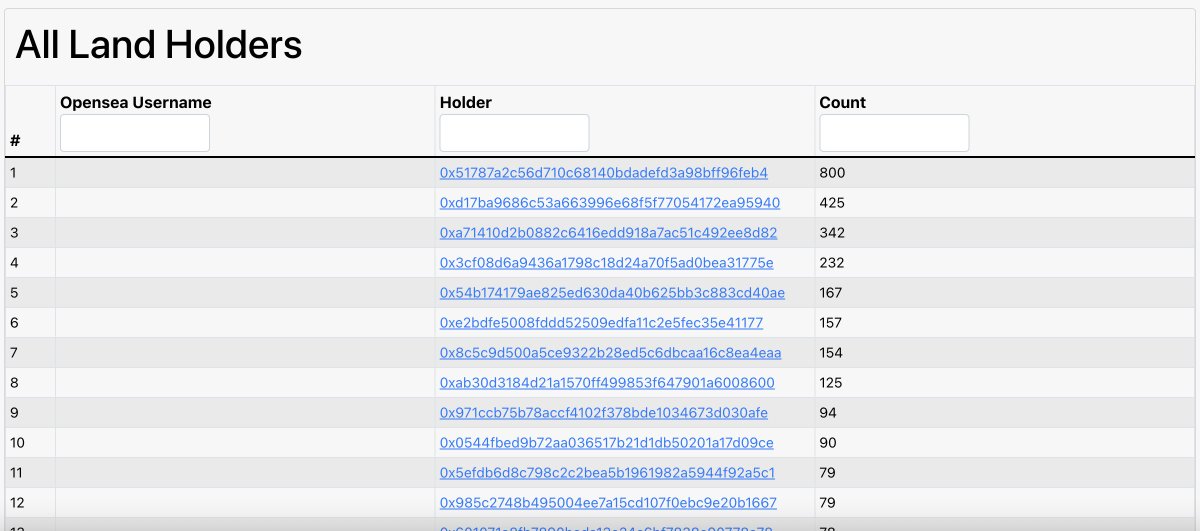Click count 79 in row 11
This screenshot has height=531, width=1200.
(x=828, y=473)
